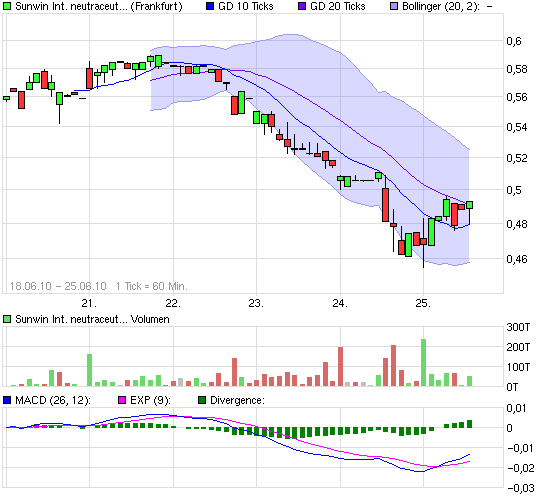This screenshot has width=545, height=496.
Task: Click the tall red volume bar at day 24
Action: pos(340,366)
